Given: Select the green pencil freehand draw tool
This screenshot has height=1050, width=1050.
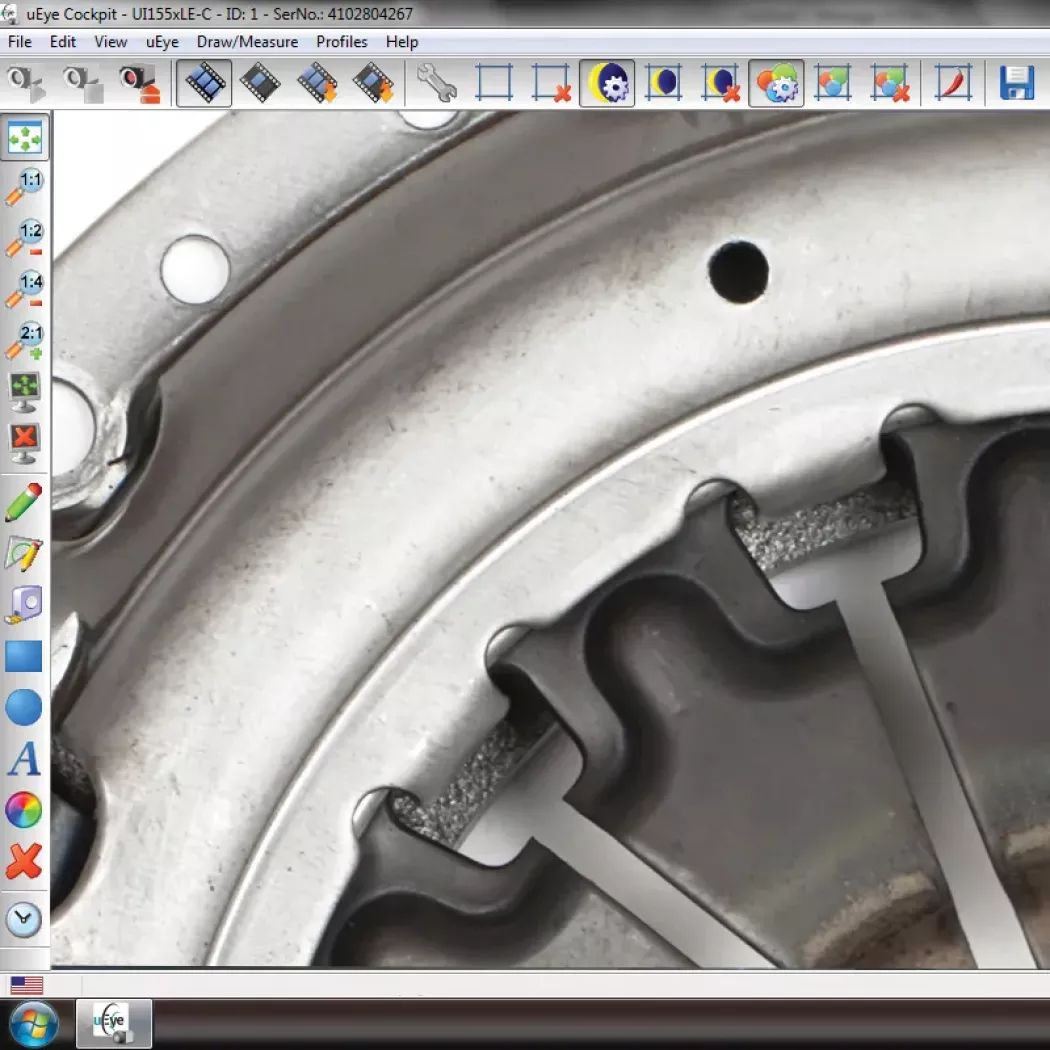Looking at the screenshot, I should (x=24, y=502).
